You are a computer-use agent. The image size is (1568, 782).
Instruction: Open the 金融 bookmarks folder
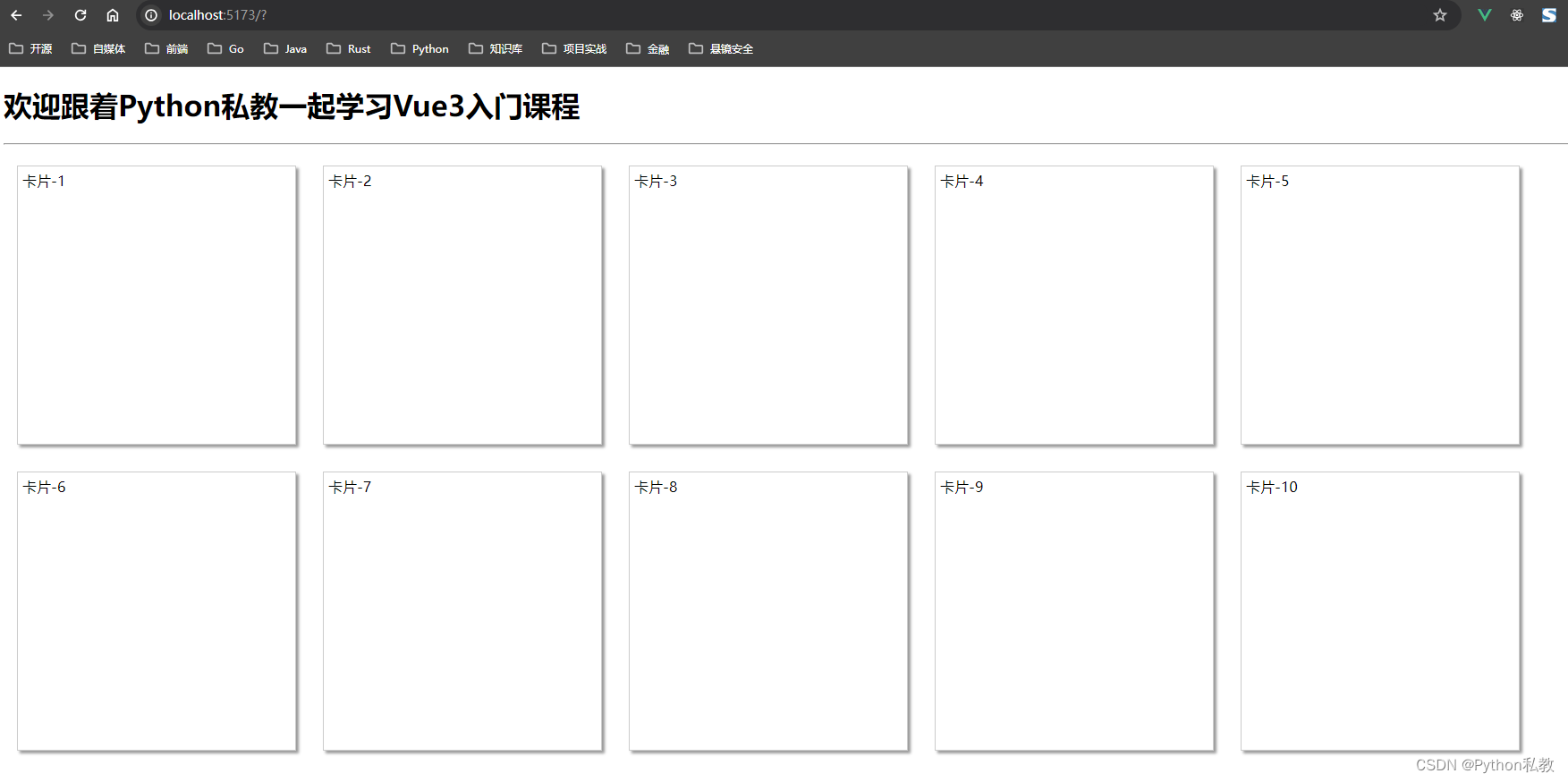pos(648,48)
